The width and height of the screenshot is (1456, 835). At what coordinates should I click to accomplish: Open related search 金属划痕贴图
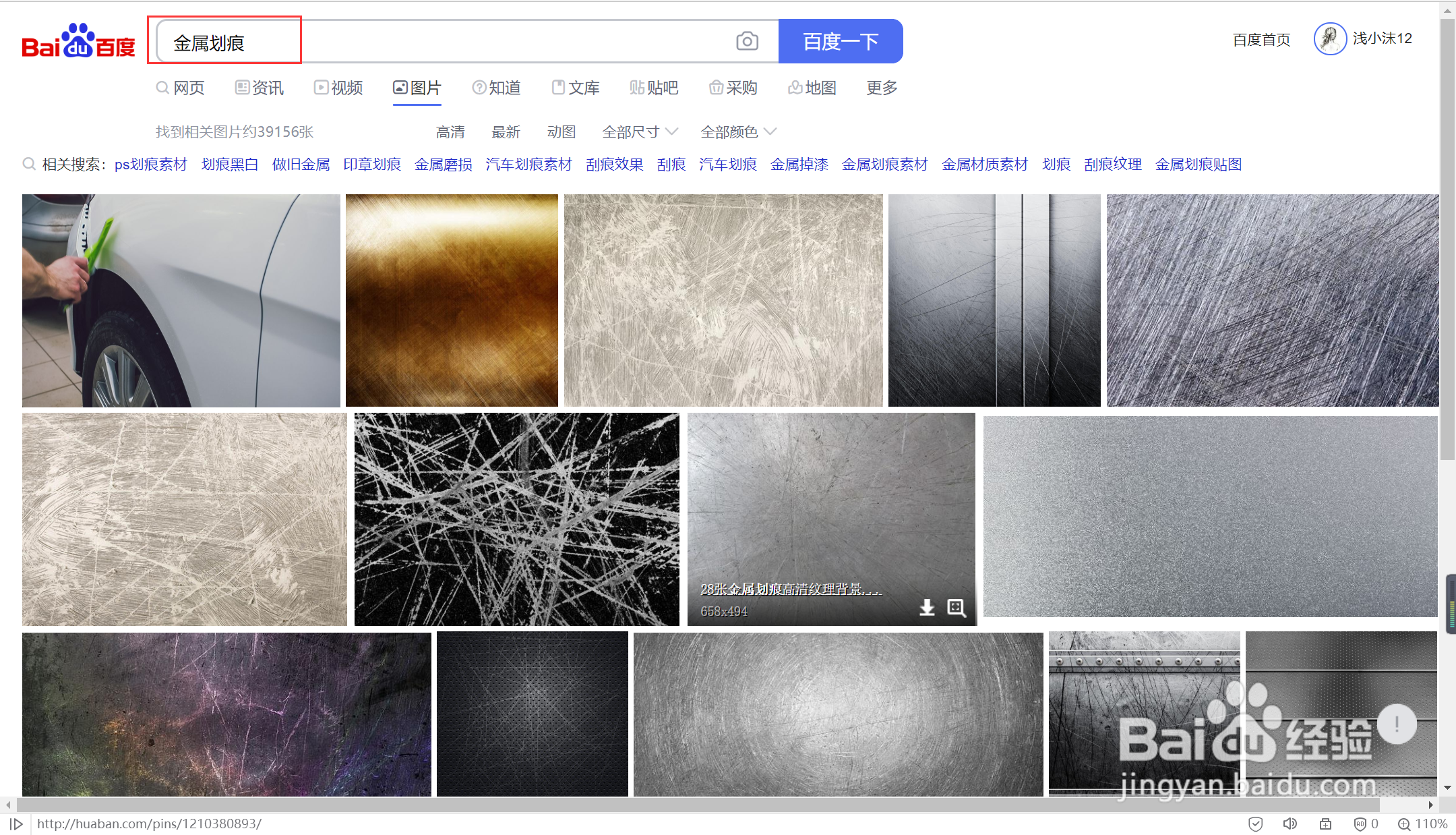tap(1199, 165)
